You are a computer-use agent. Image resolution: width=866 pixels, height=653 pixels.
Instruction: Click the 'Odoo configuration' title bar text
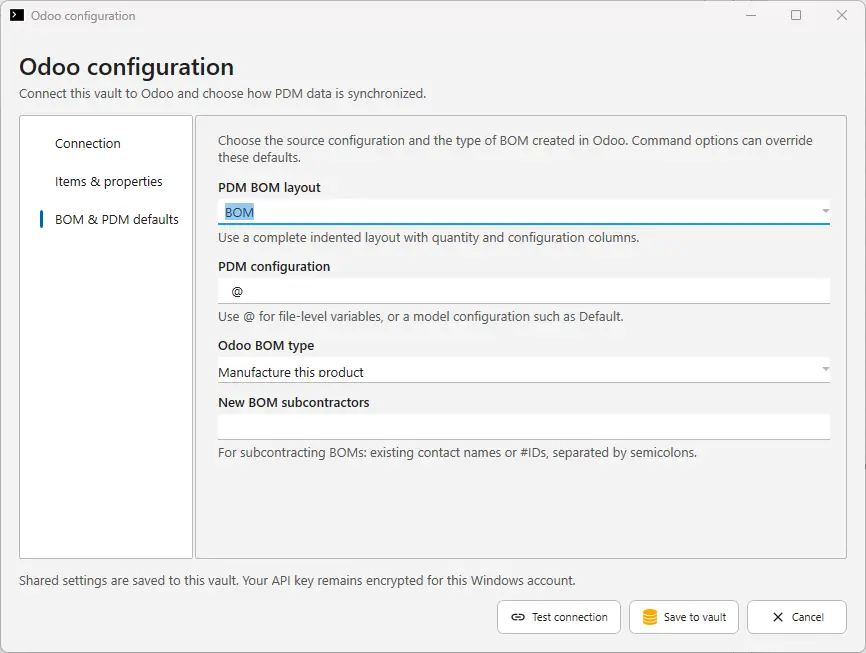click(83, 16)
